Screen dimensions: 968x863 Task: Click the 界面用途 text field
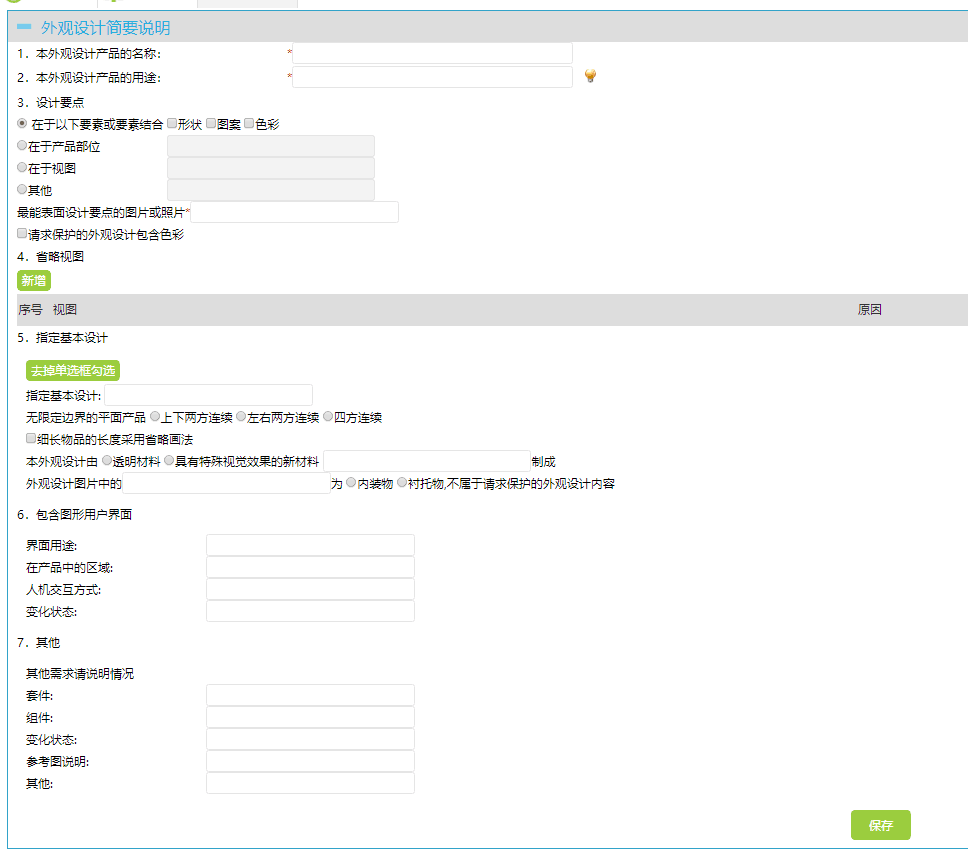point(311,545)
